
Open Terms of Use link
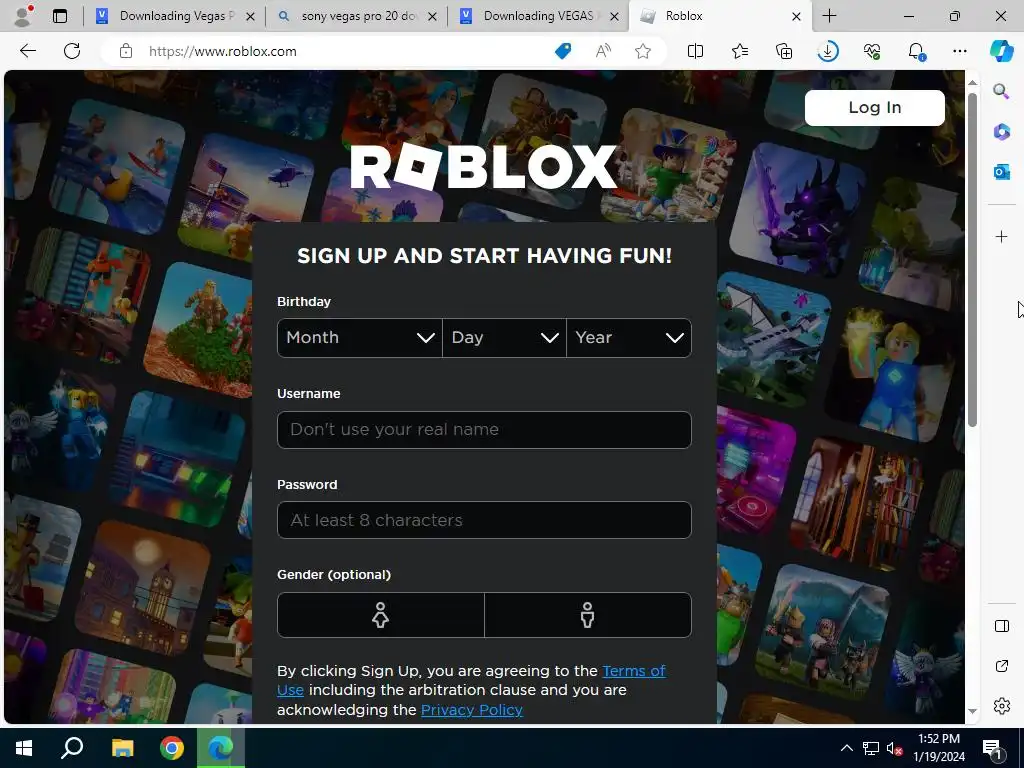pos(471,680)
